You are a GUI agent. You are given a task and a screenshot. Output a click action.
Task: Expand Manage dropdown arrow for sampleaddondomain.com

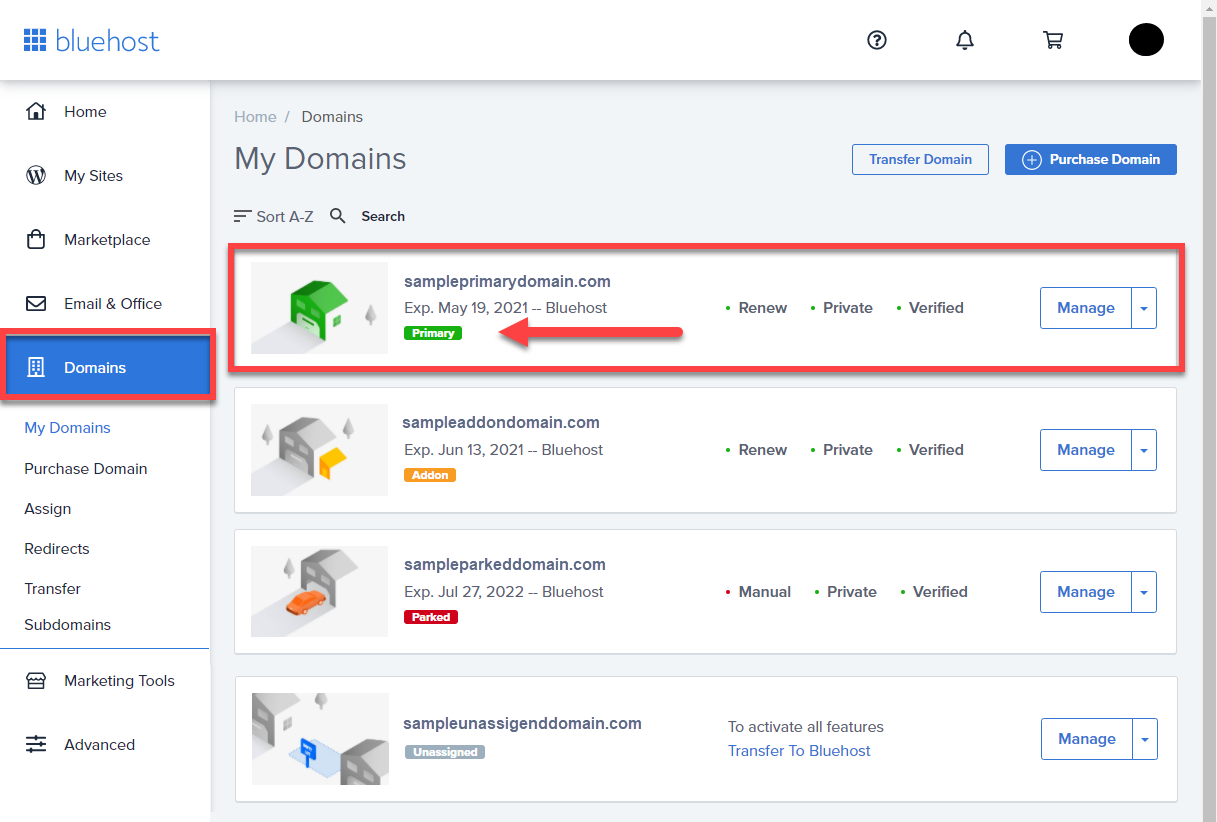pyautogui.click(x=1144, y=450)
